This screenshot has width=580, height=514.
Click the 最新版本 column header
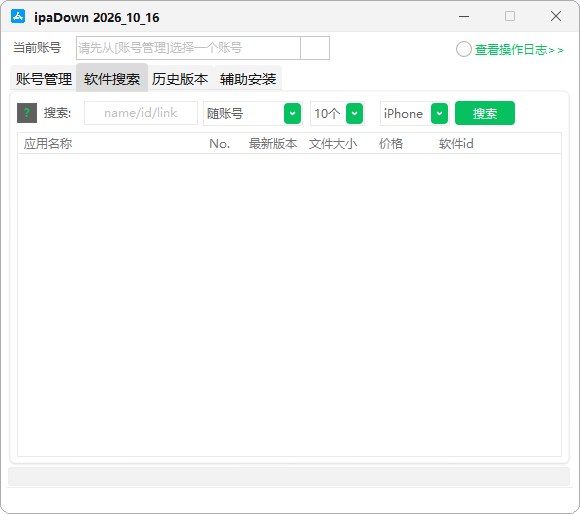tap(273, 143)
